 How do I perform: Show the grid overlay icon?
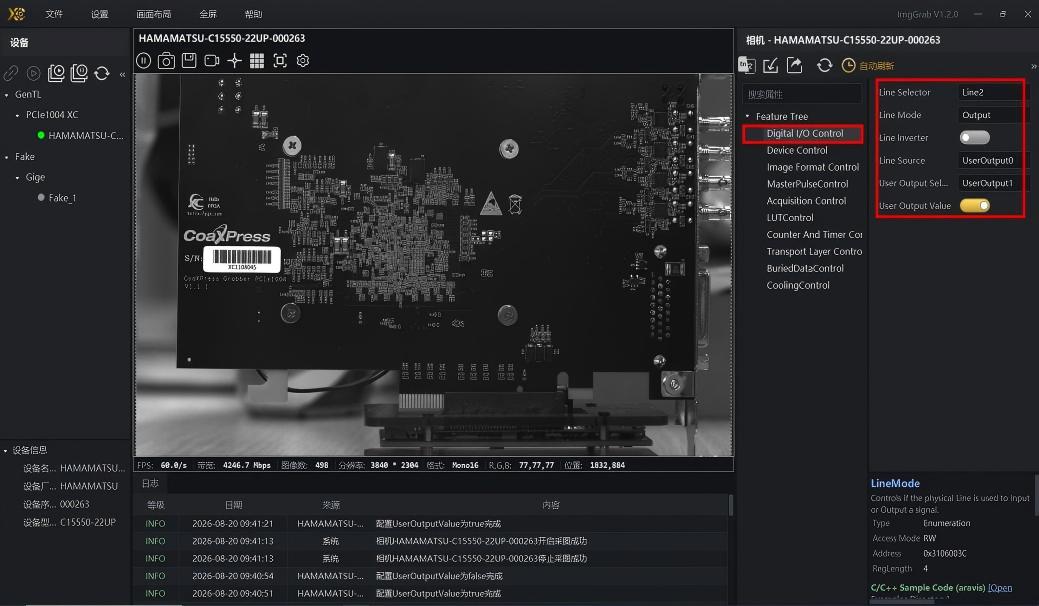tap(257, 61)
